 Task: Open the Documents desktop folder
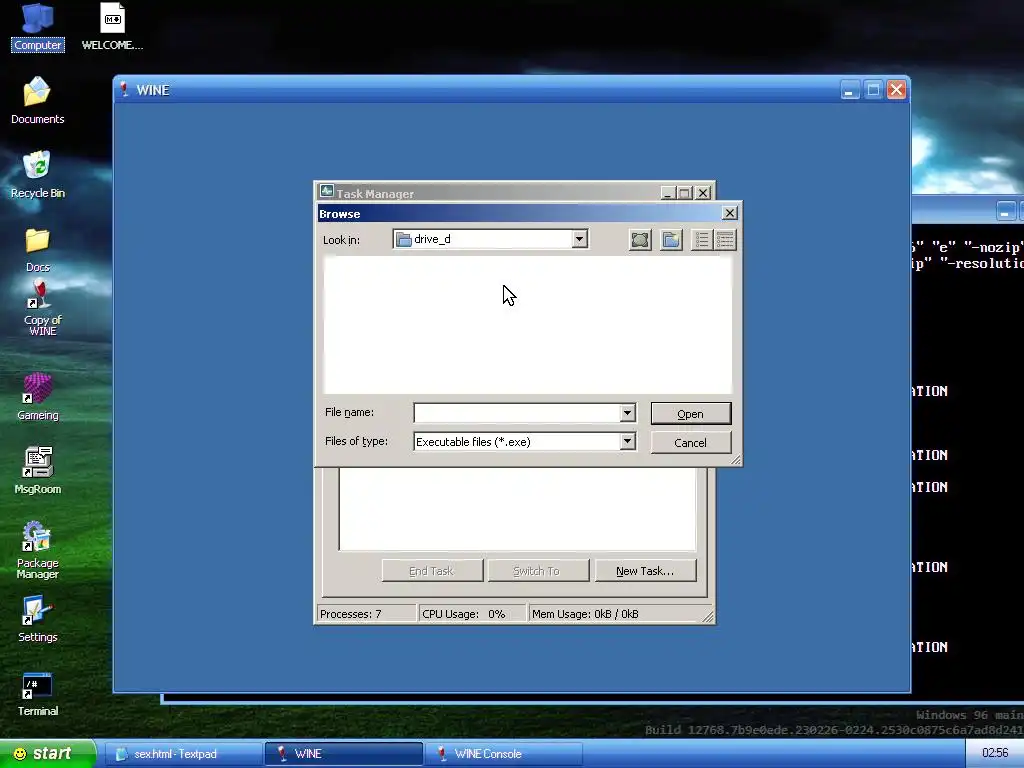pyautogui.click(x=37, y=101)
